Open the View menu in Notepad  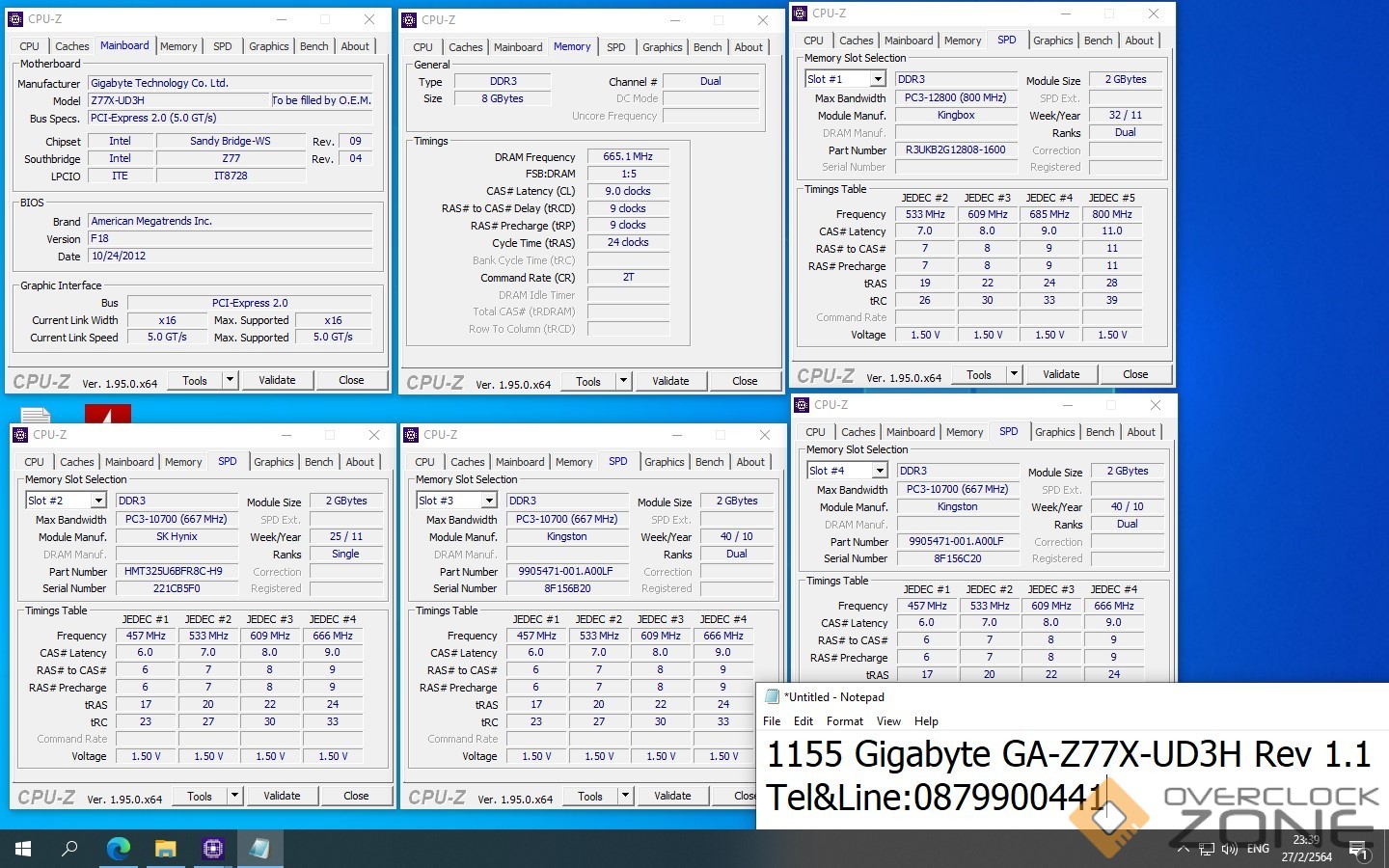pos(888,721)
